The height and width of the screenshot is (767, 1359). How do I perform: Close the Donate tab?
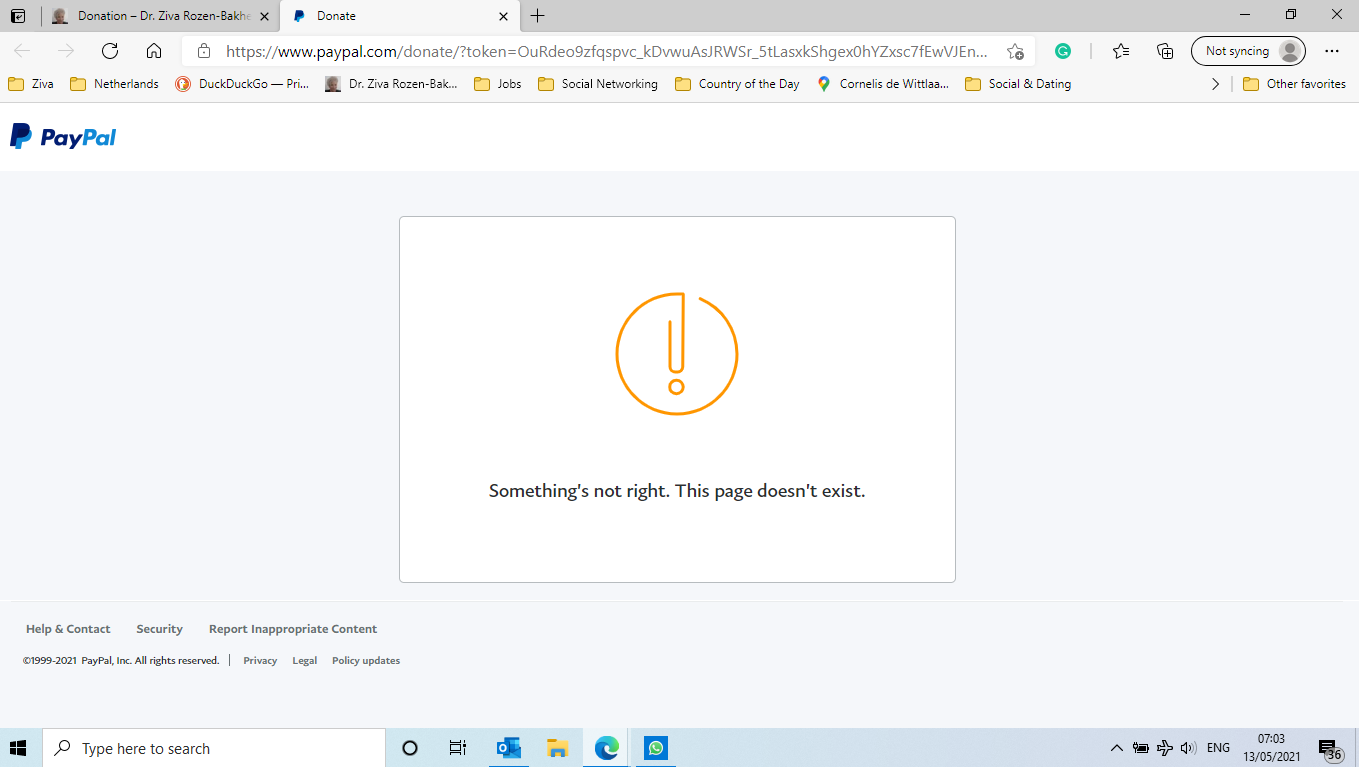pyautogui.click(x=503, y=16)
